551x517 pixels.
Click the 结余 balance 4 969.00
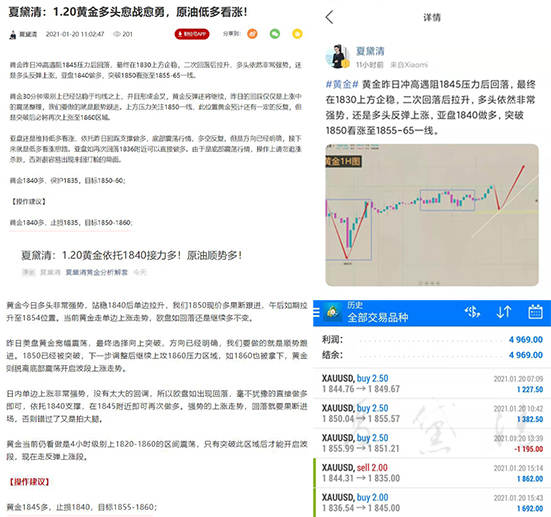click(526, 355)
